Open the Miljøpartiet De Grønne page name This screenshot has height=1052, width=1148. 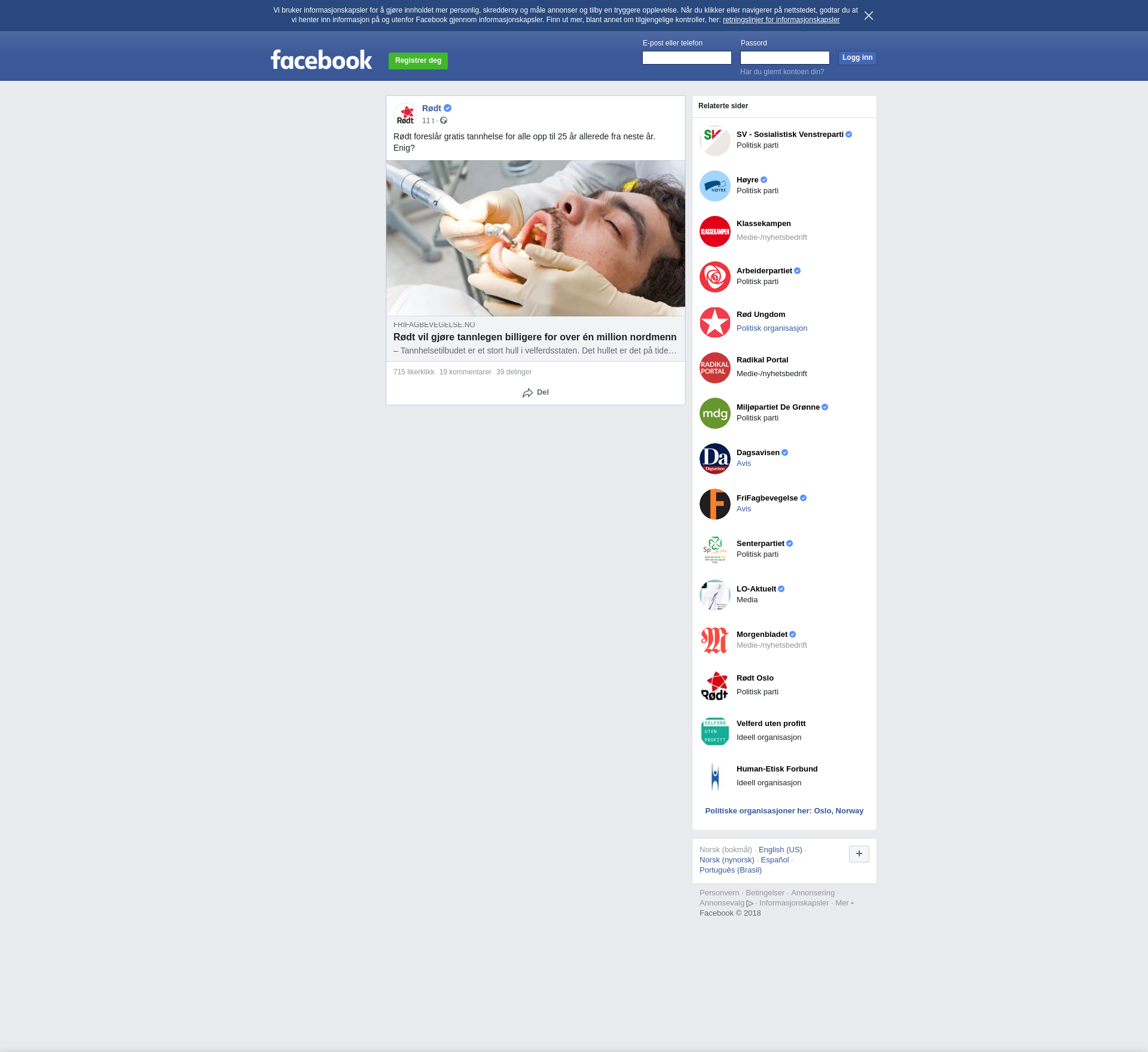click(x=778, y=407)
